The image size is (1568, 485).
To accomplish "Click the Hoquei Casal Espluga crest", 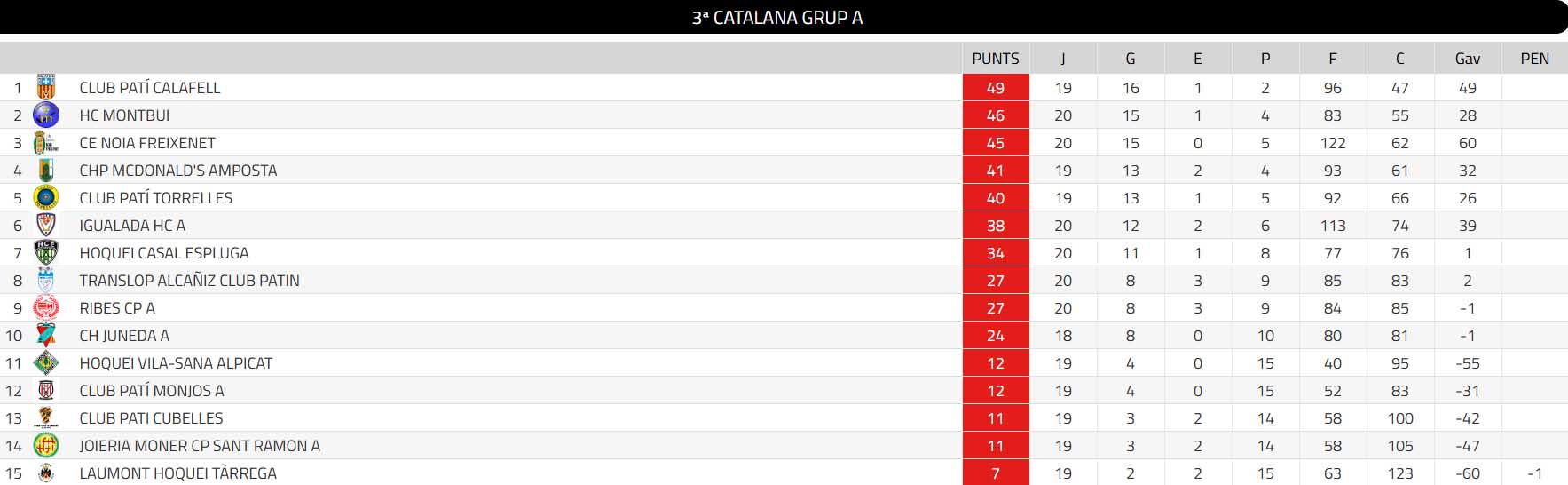I will pos(45,253).
